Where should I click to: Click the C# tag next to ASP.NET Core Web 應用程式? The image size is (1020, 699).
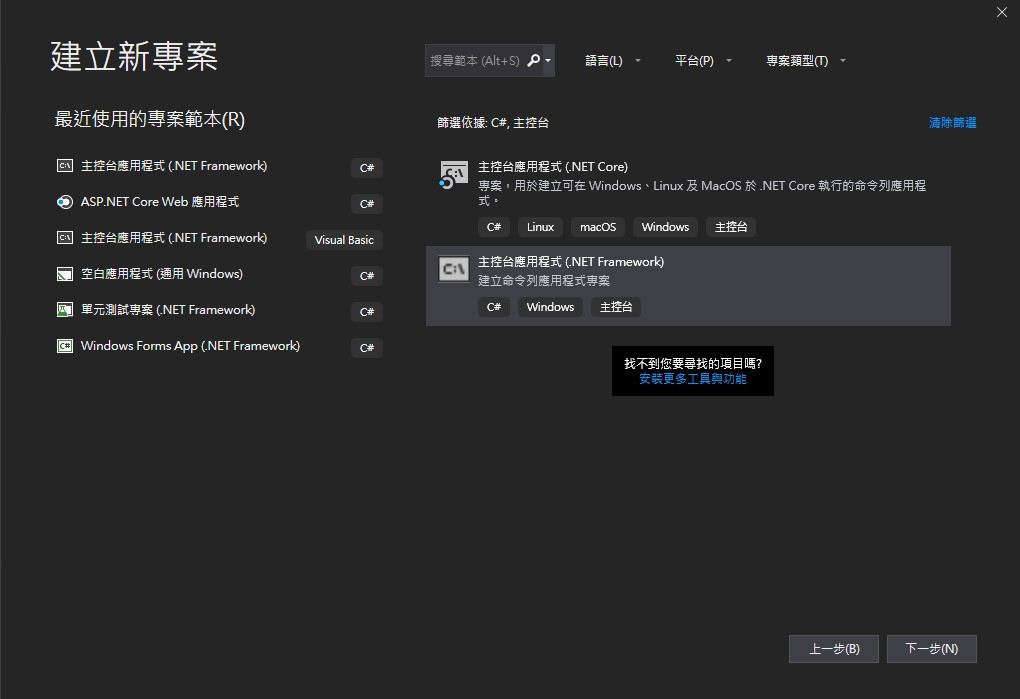pos(367,204)
